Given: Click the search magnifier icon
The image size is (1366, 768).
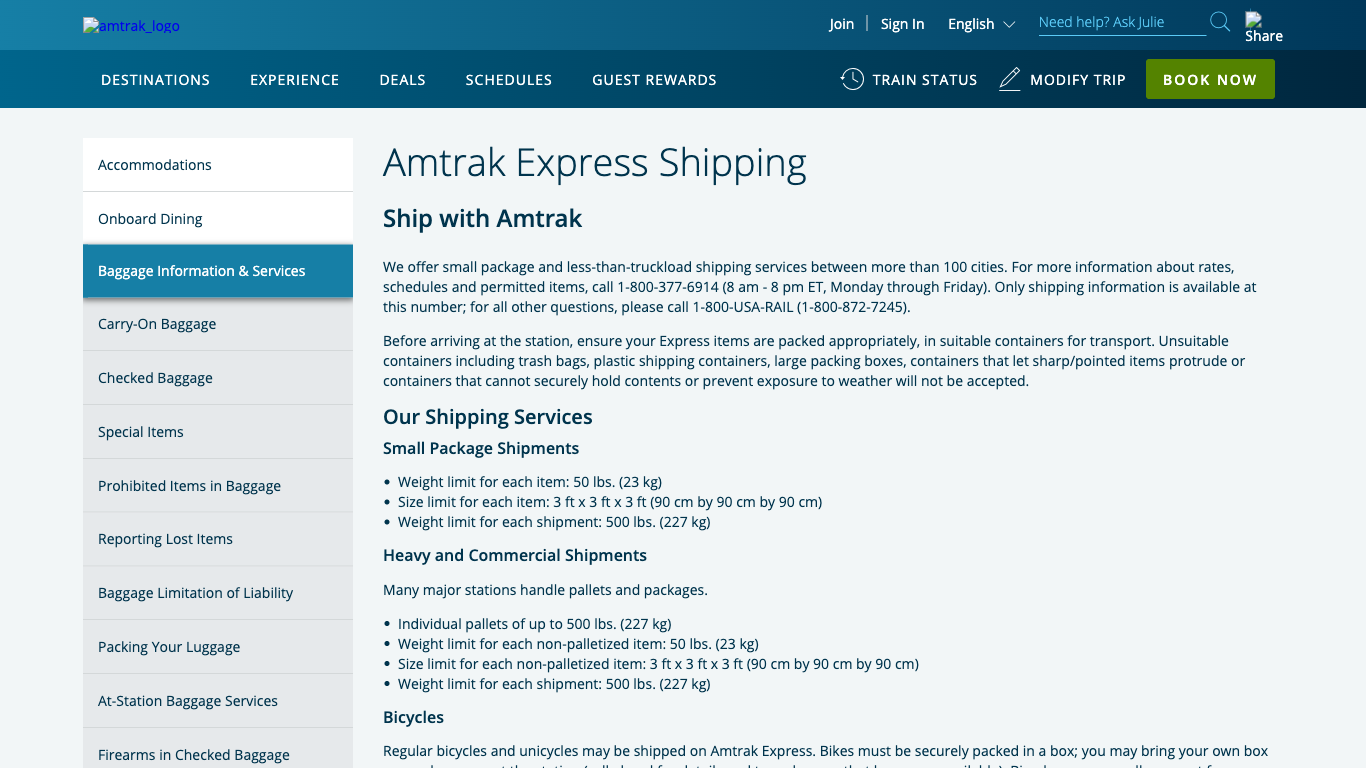Looking at the screenshot, I should click(x=1220, y=22).
